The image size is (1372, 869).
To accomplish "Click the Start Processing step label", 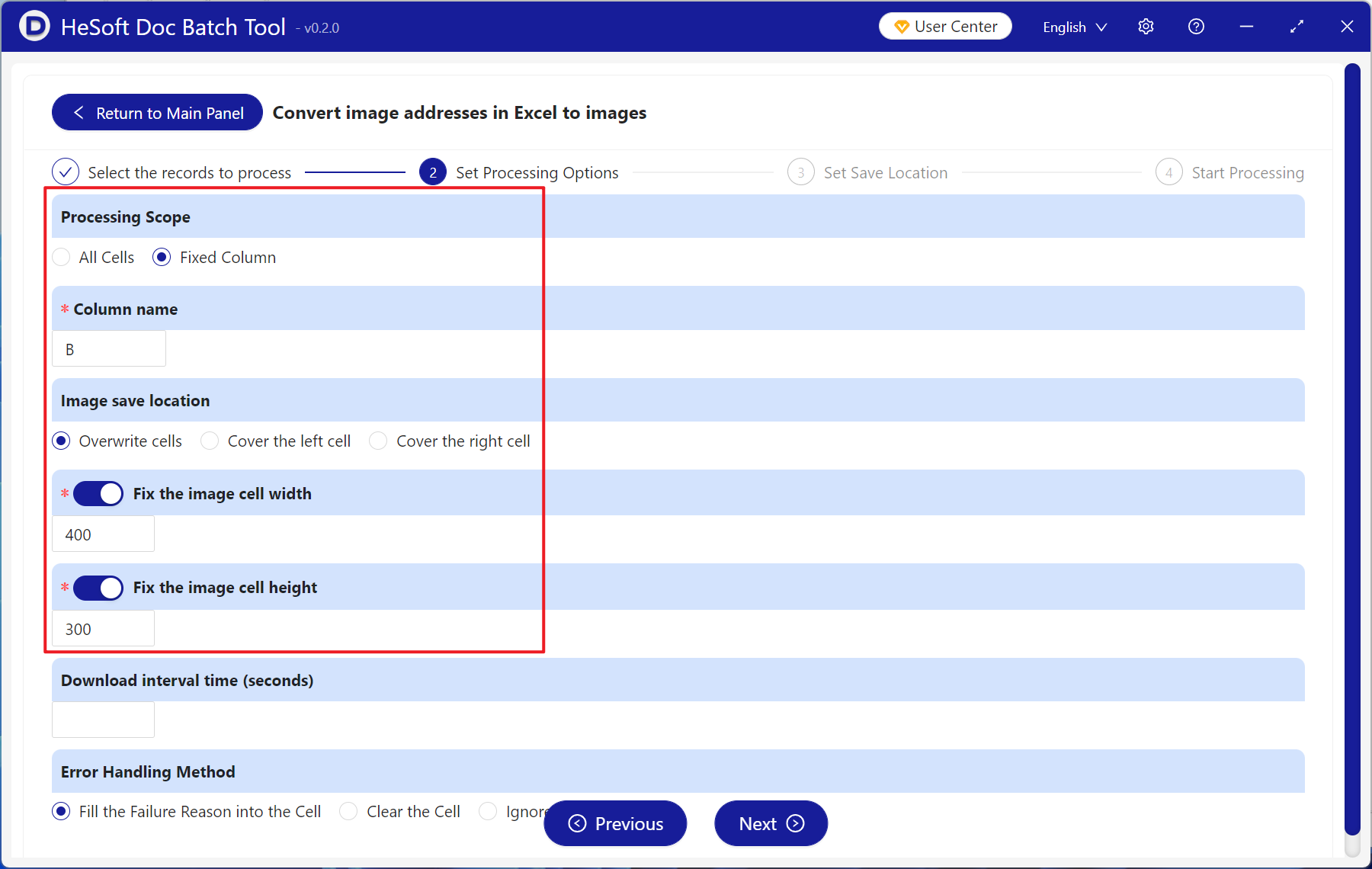I will point(1248,173).
